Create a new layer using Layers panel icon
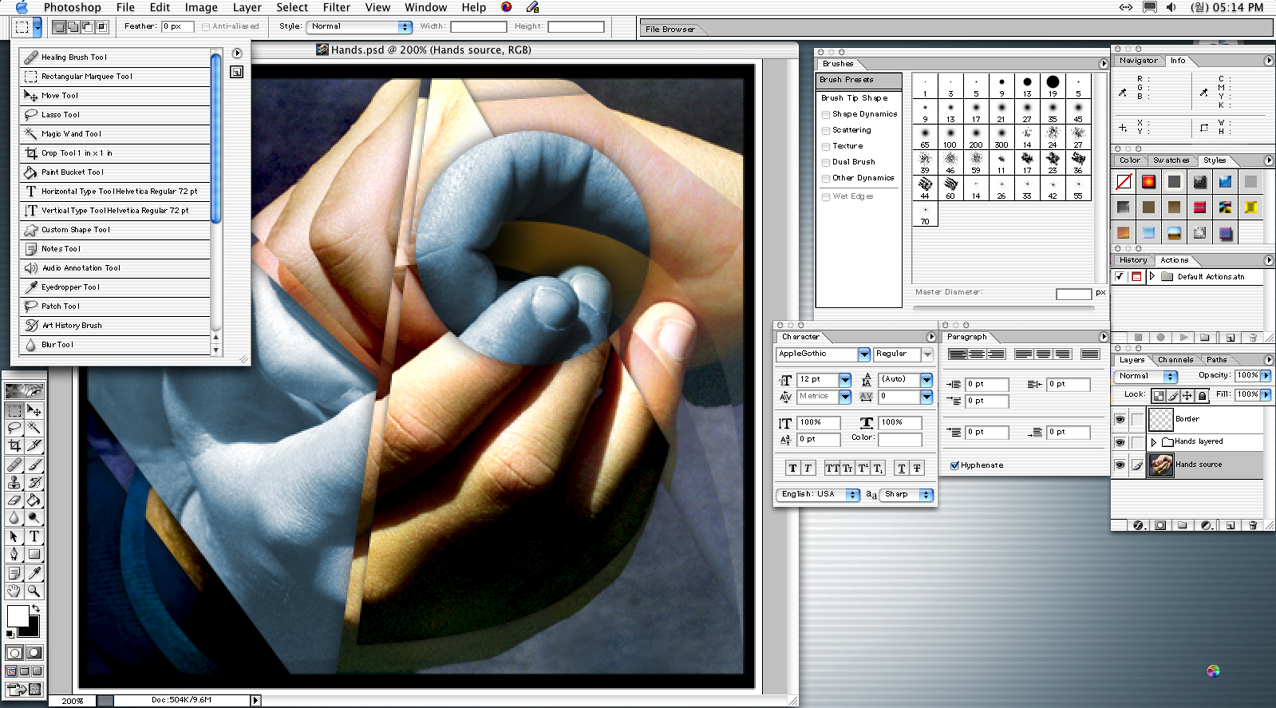This screenshot has width=1276, height=708. 1230,525
